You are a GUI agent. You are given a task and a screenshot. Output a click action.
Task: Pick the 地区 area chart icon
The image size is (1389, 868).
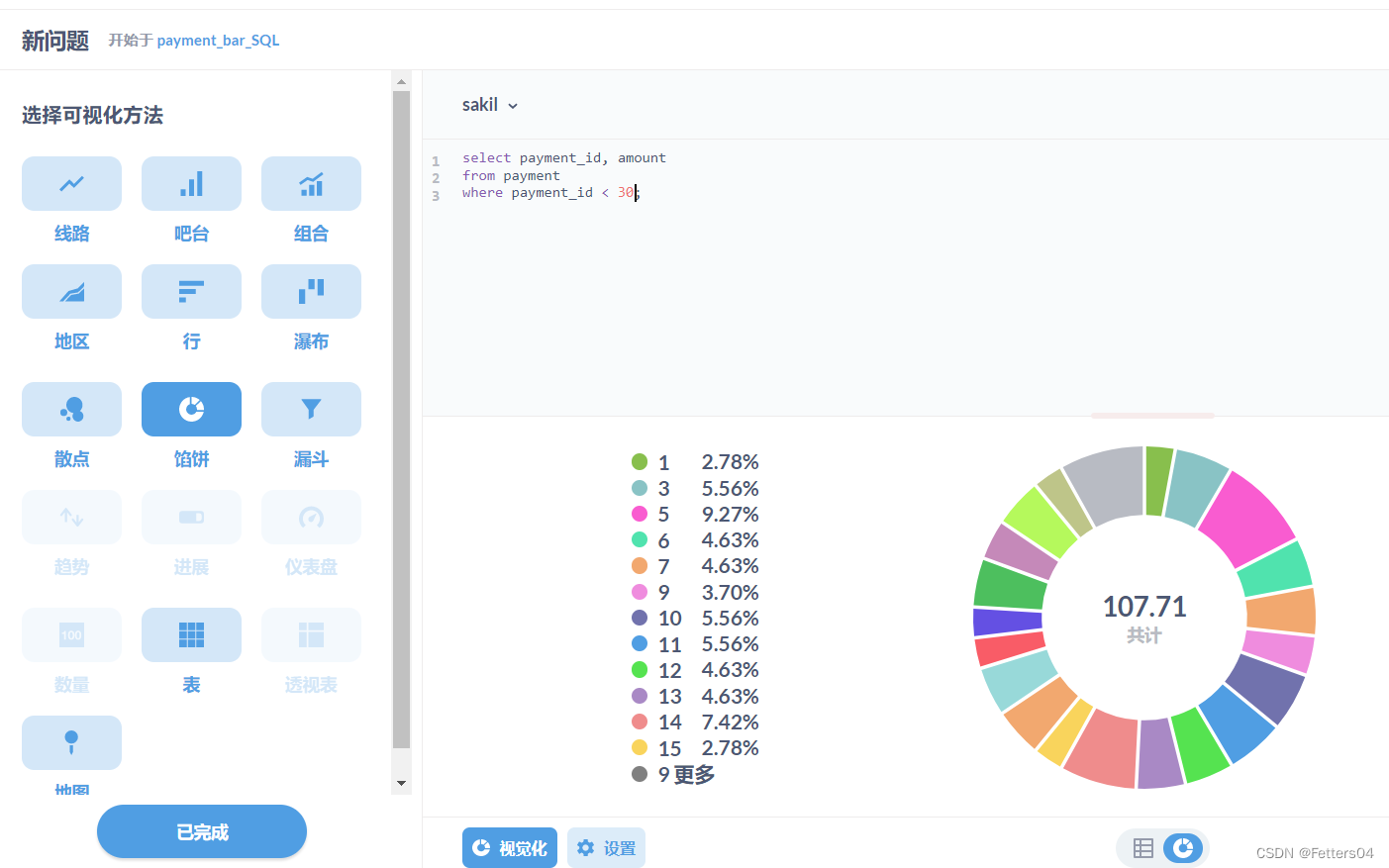point(71,292)
